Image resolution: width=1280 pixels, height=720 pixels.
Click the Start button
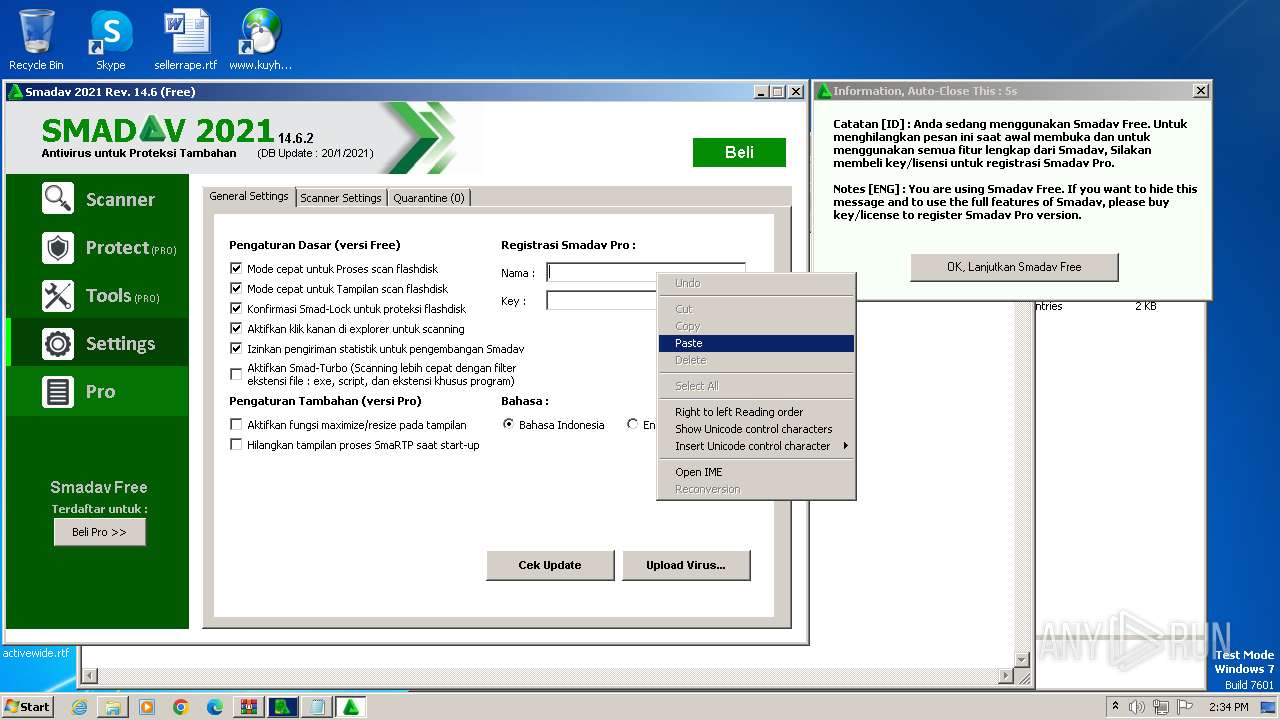pos(28,707)
